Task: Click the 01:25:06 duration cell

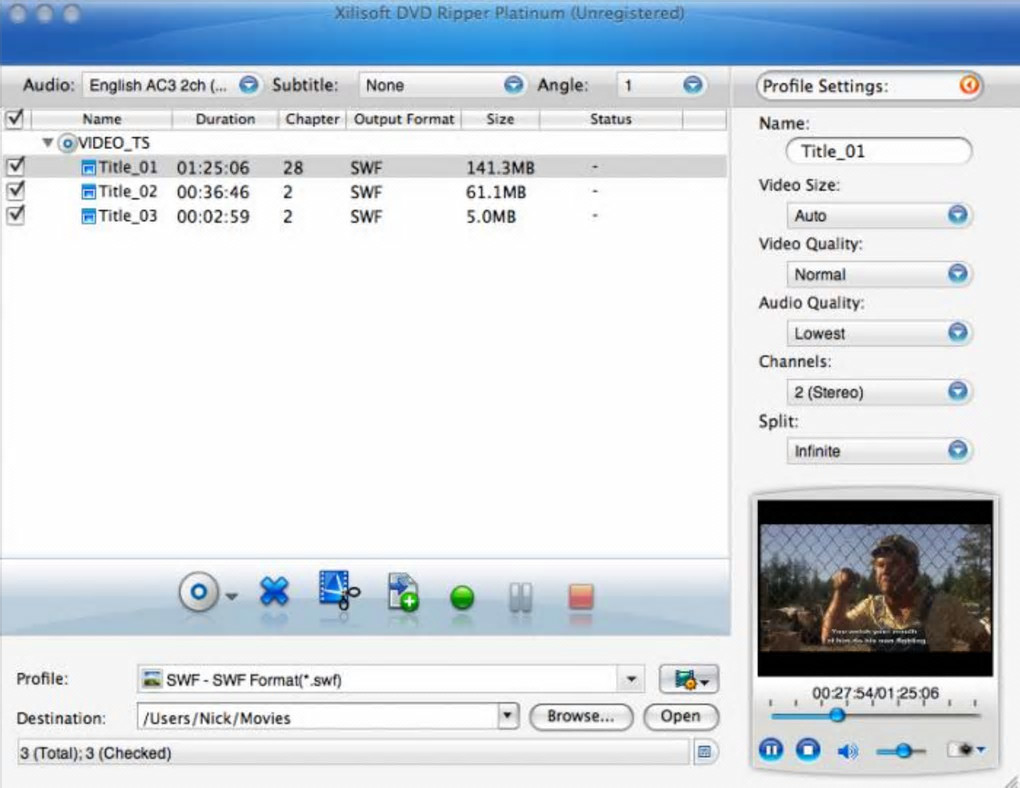Action: [213, 168]
